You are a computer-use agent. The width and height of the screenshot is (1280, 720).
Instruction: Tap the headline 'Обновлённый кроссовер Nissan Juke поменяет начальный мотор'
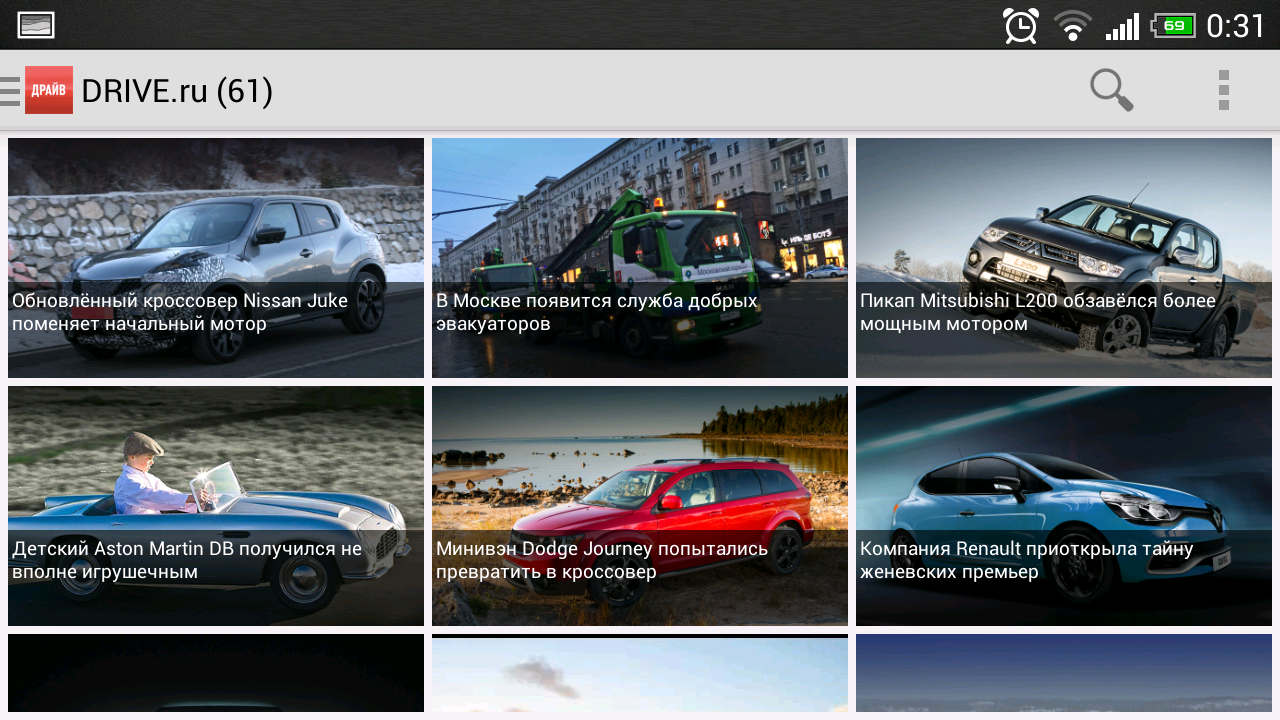(x=180, y=312)
